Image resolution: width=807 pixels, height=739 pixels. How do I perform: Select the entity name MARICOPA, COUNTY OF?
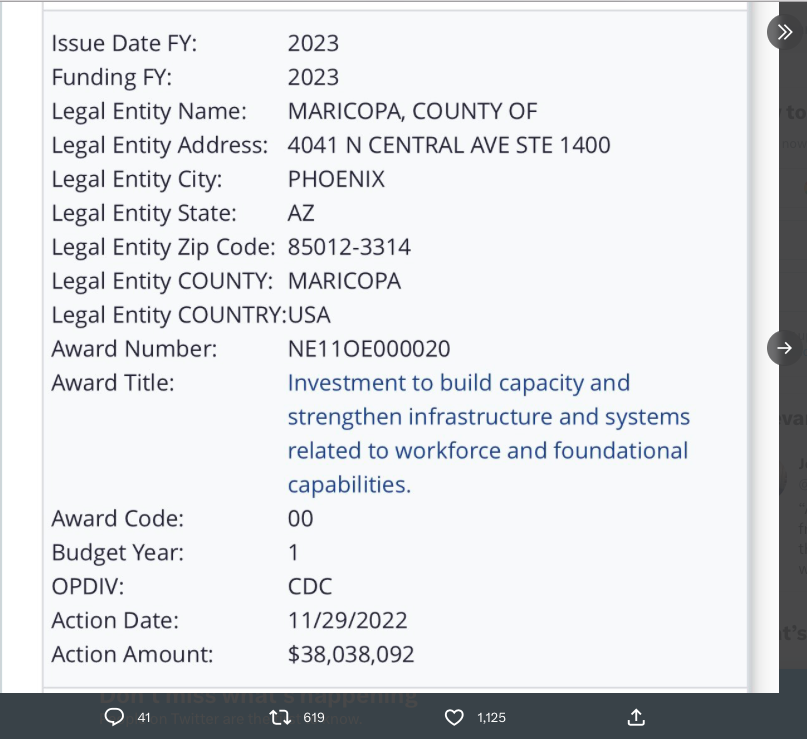(412, 112)
